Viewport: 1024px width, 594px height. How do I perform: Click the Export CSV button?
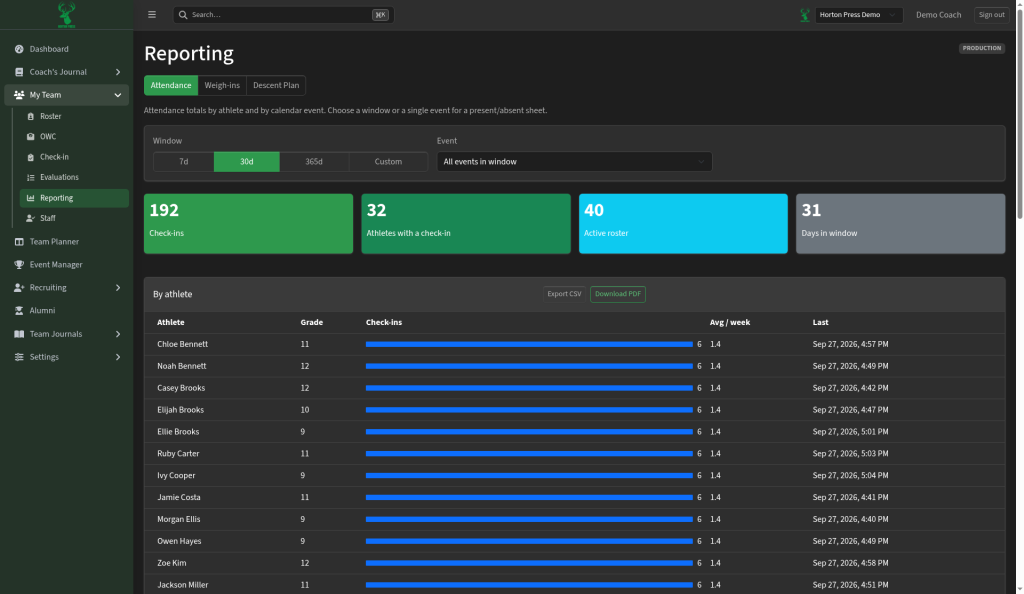point(564,294)
